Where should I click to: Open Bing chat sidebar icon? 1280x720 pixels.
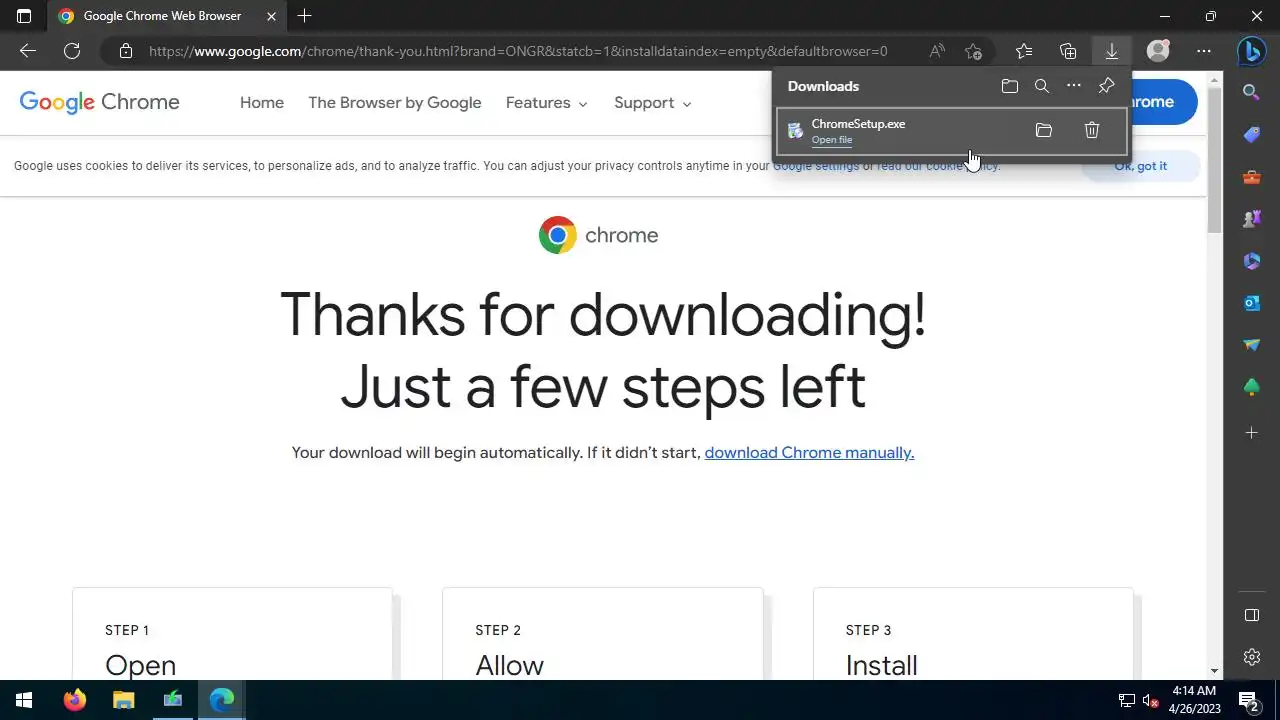click(1251, 51)
